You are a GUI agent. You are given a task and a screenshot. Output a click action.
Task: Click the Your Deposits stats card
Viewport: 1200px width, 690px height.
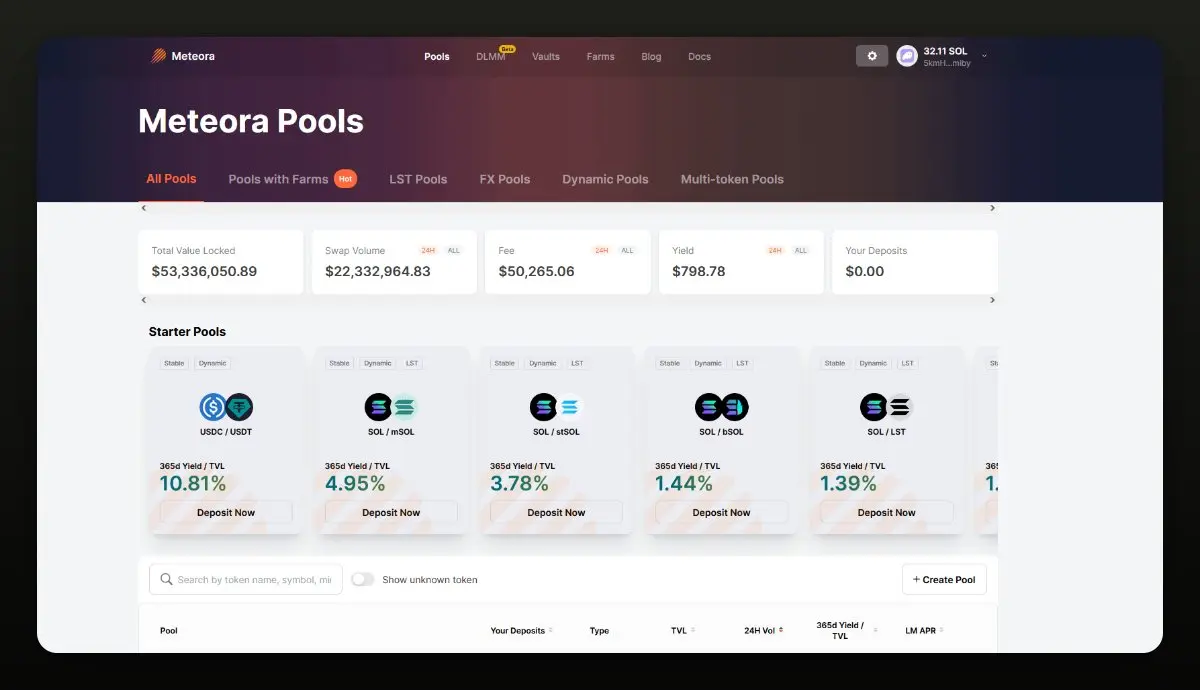(x=915, y=262)
